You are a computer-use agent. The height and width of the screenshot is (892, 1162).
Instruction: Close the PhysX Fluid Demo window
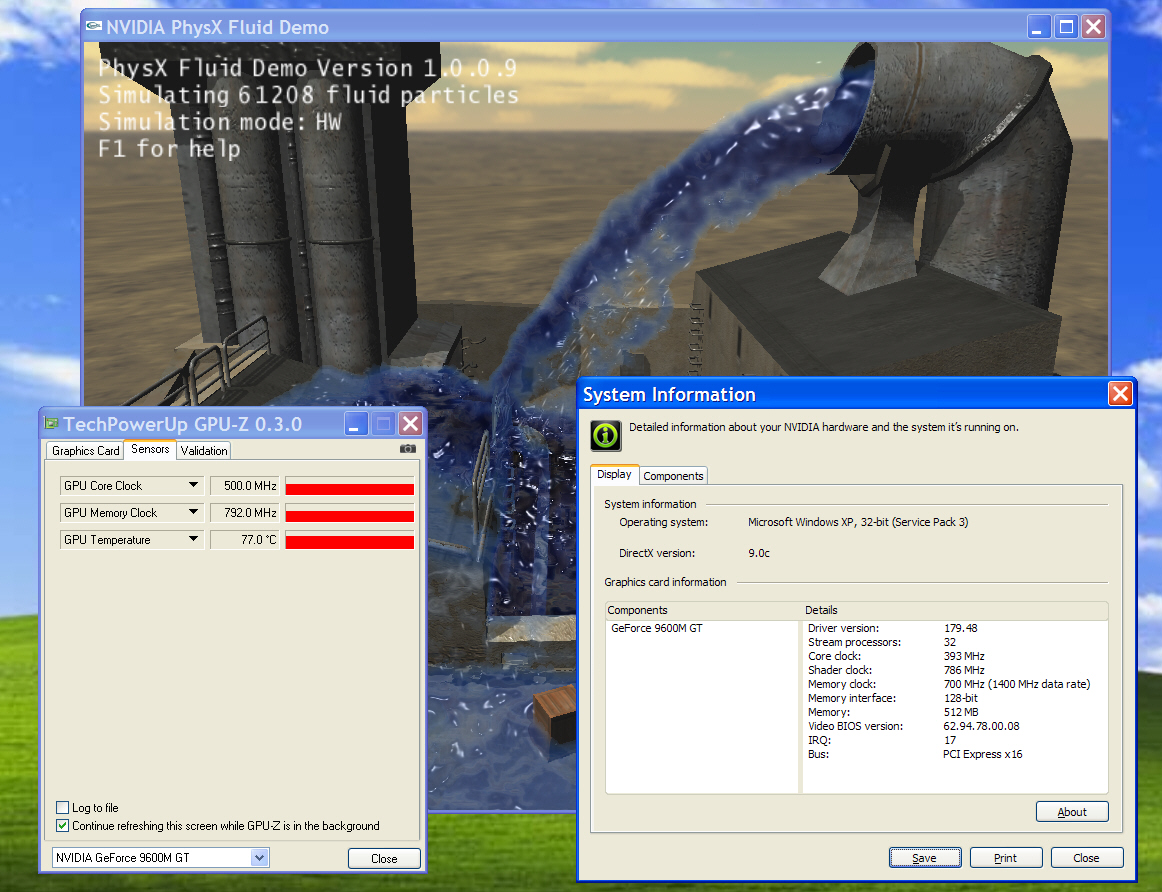coord(1094,27)
